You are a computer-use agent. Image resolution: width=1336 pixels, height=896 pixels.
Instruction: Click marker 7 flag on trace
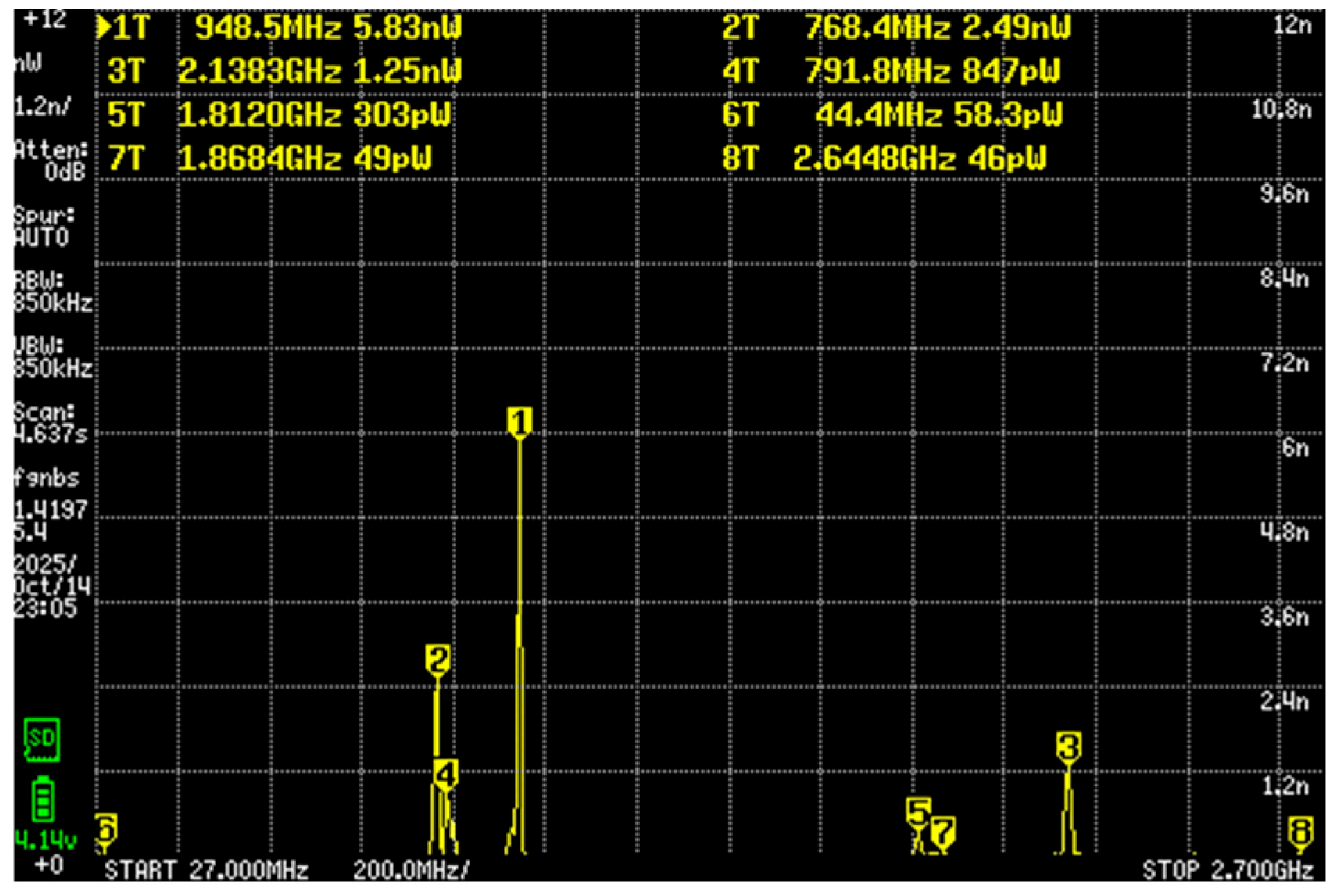click(x=943, y=831)
